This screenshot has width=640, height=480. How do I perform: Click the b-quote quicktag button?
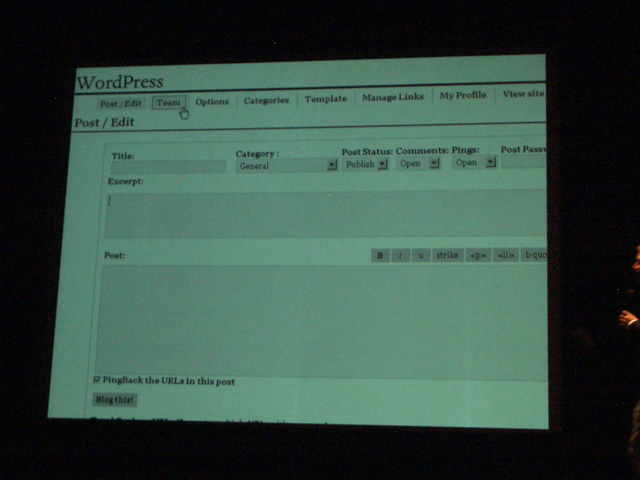[533, 255]
